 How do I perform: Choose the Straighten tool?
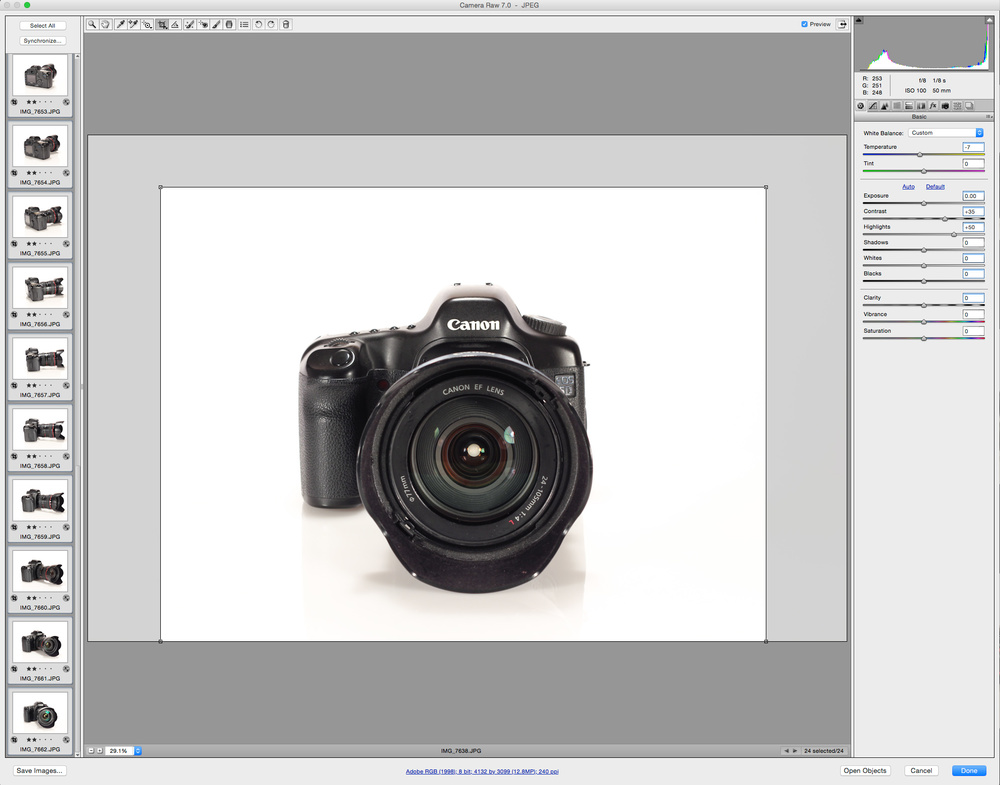(175, 24)
